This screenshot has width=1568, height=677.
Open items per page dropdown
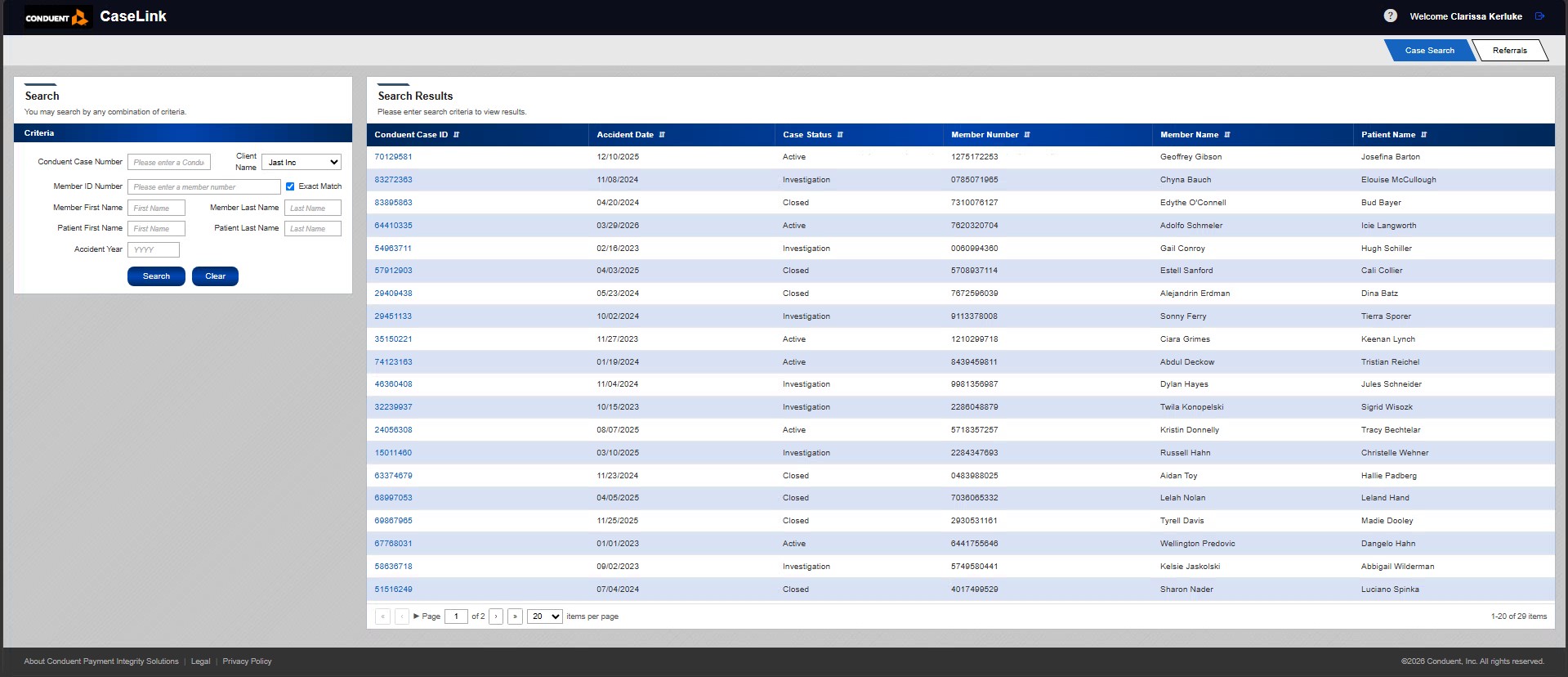tap(545, 616)
